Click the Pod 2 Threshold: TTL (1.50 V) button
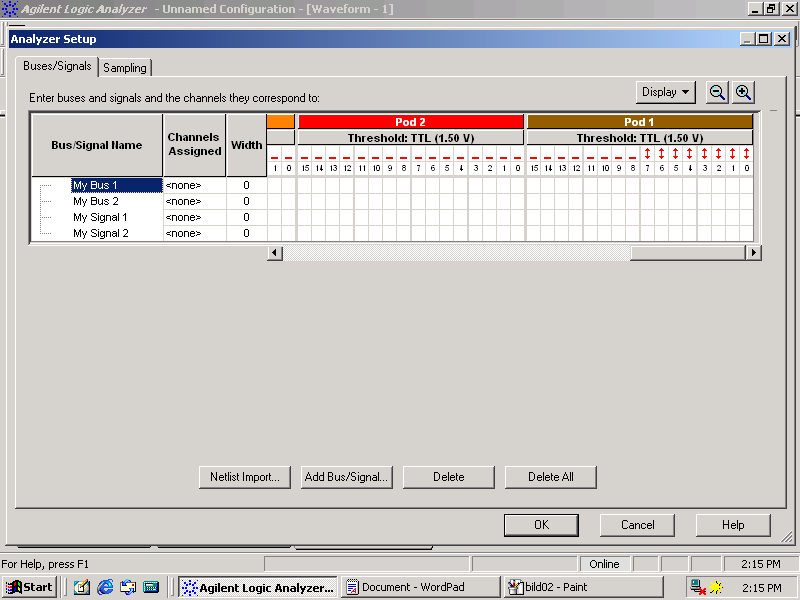This screenshot has width=800, height=600. 411,138
